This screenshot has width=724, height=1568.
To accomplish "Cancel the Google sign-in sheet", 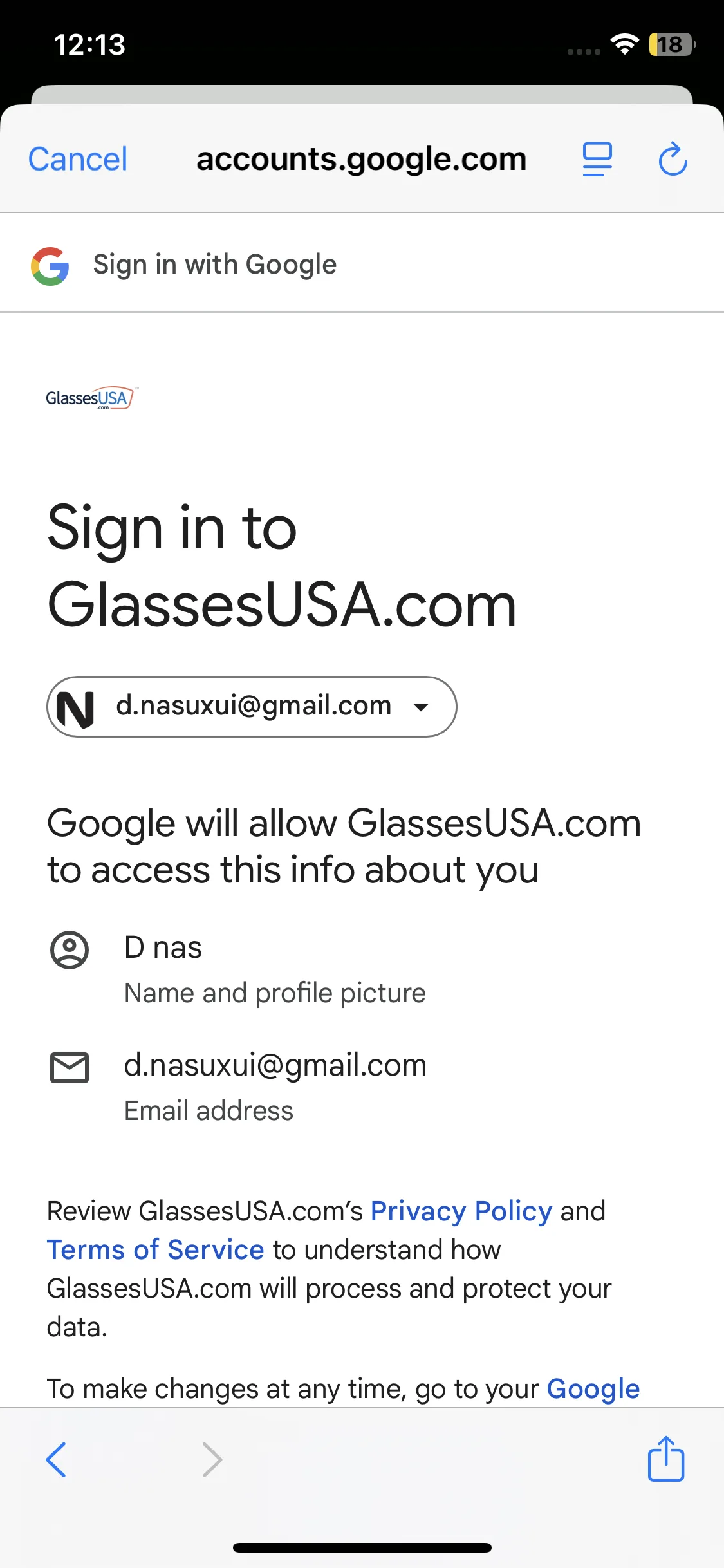I will point(78,159).
